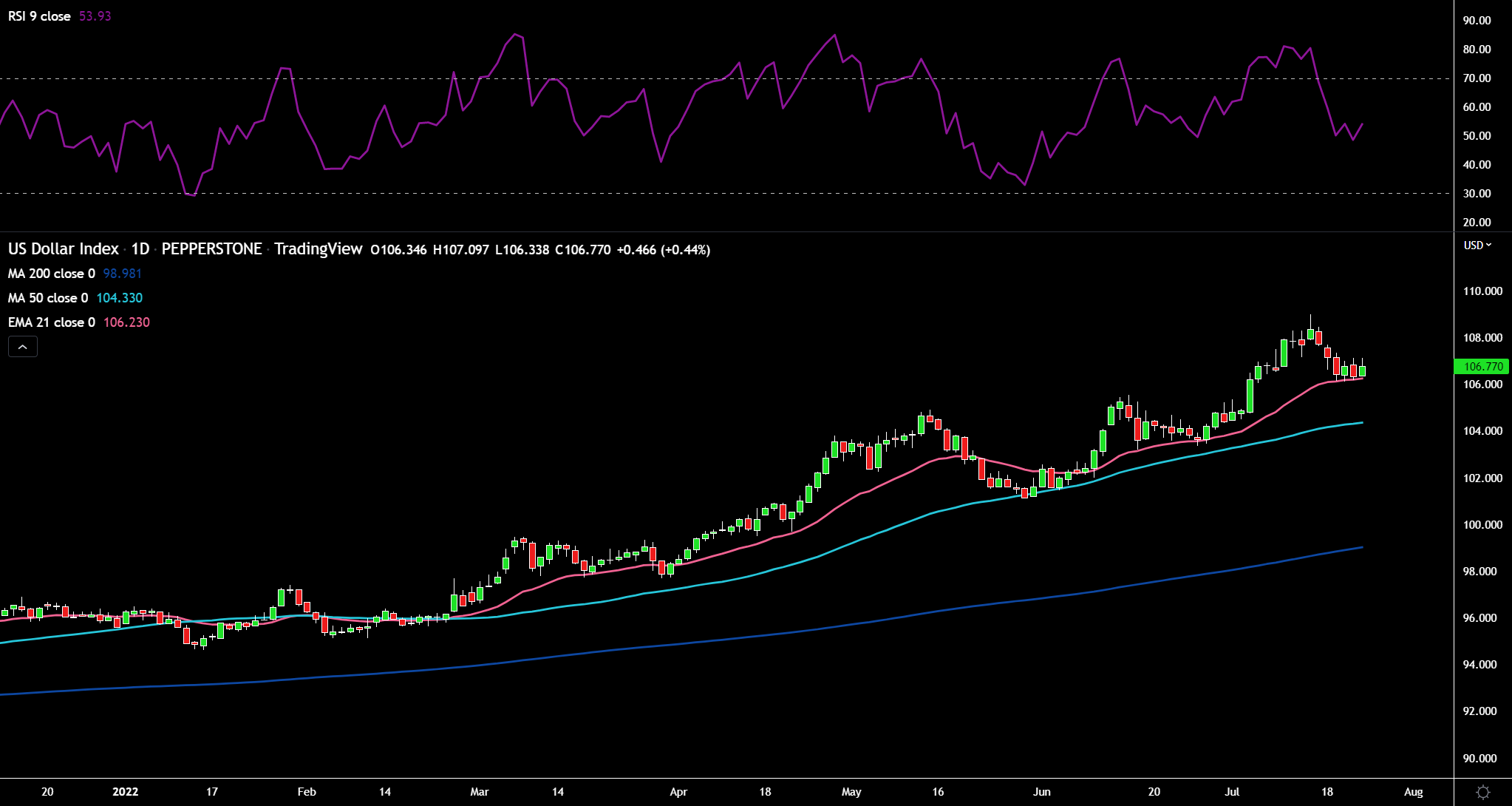Image resolution: width=1512 pixels, height=806 pixels.
Task: Click the PEPPERSTONE broker label
Action: point(211,249)
